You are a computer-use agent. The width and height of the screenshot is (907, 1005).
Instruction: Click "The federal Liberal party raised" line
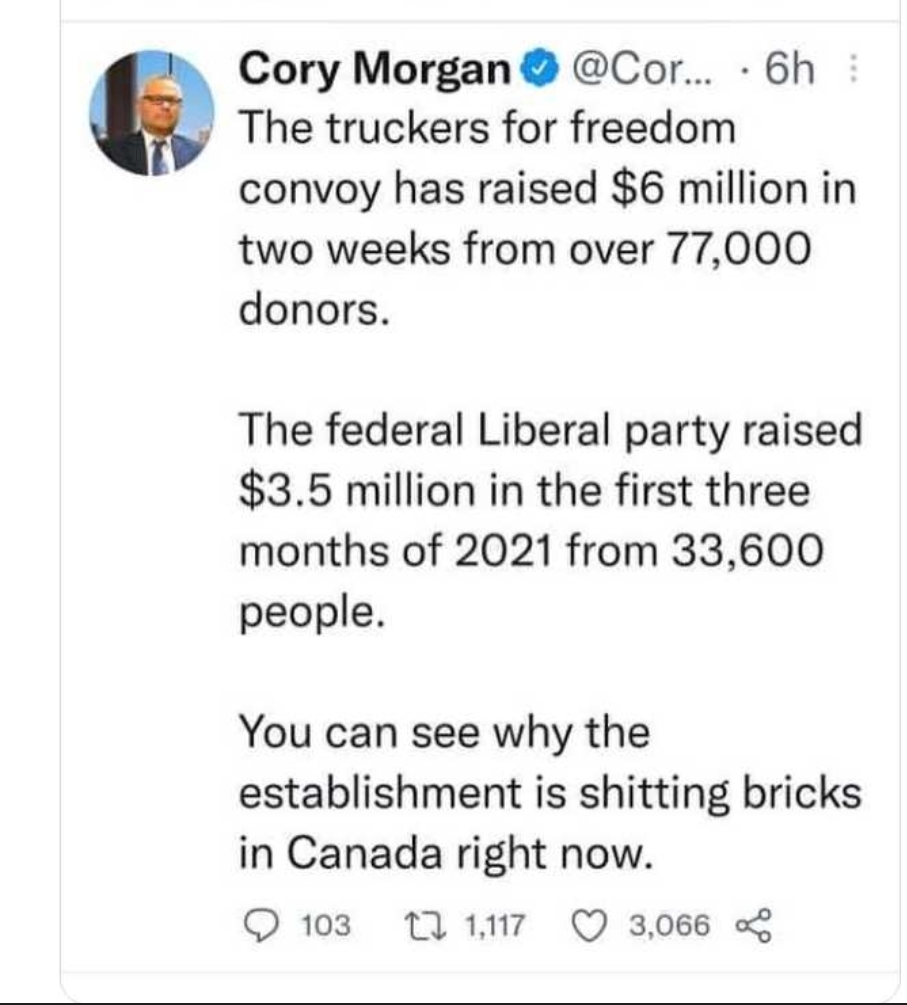pos(549,432)
